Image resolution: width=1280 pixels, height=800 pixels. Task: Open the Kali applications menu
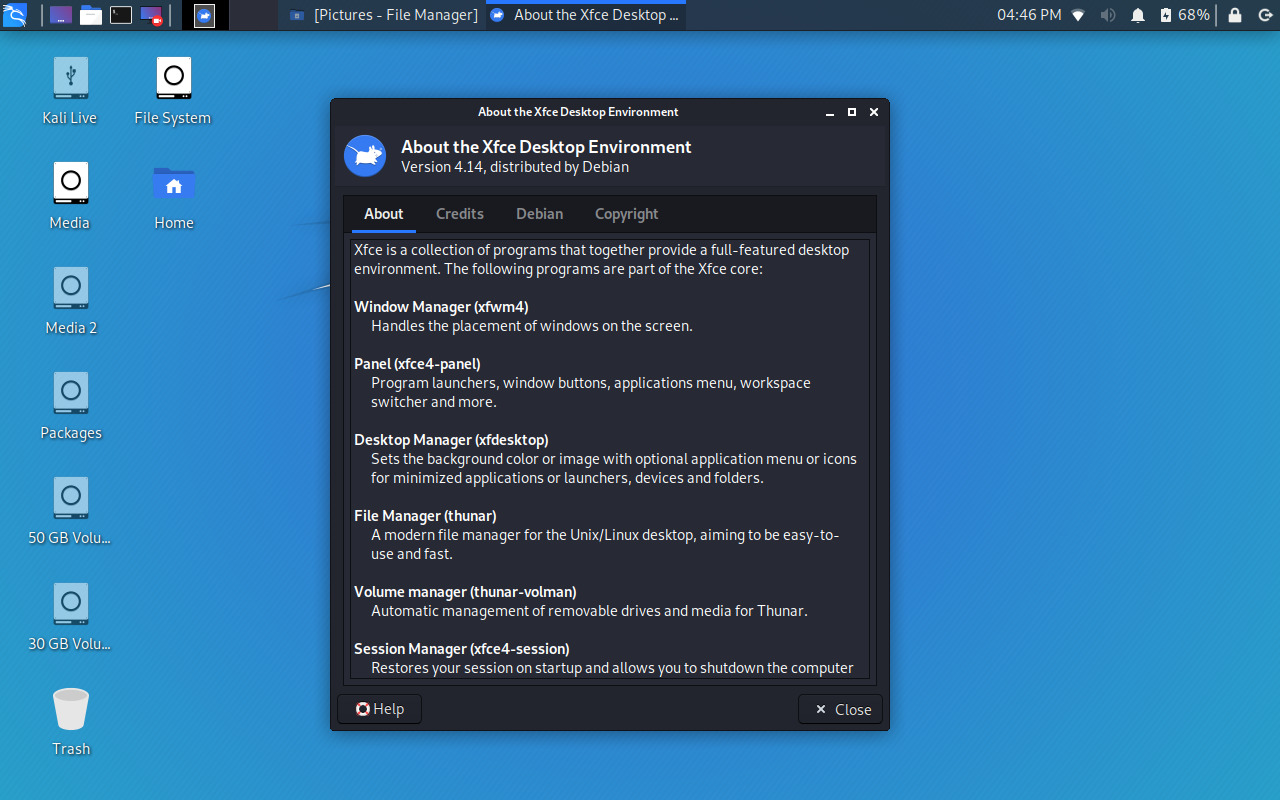[15, 15]
